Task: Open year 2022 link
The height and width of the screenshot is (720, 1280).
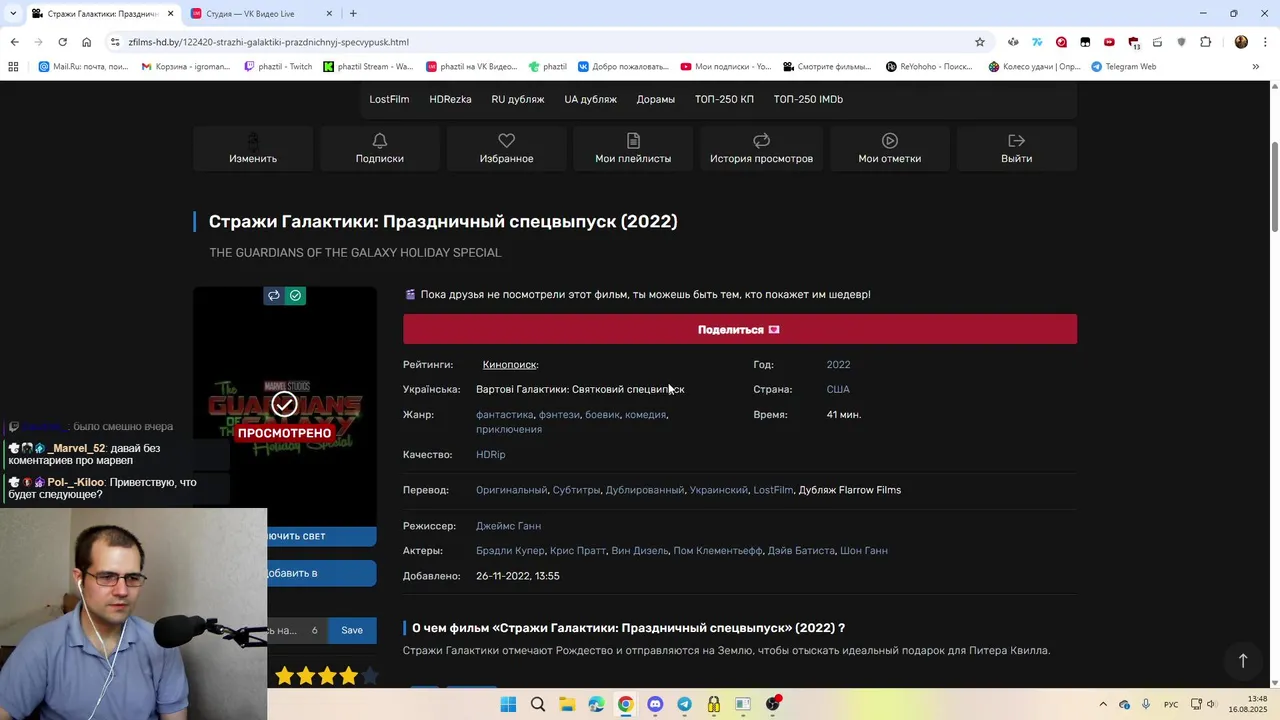Action: pyautogui.click(x=838, y=365)
